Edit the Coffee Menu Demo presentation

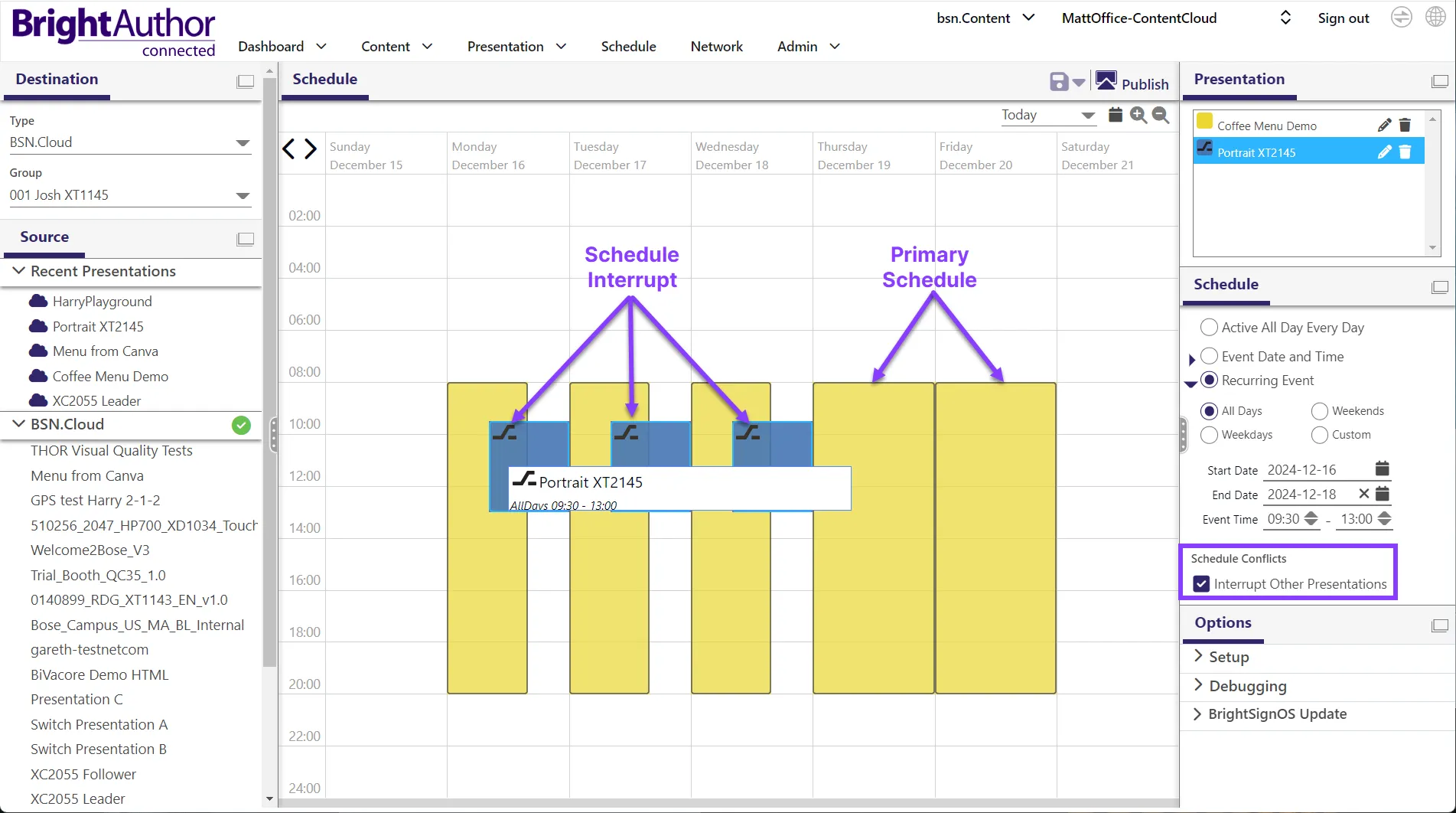click(x=1384, y=126)
